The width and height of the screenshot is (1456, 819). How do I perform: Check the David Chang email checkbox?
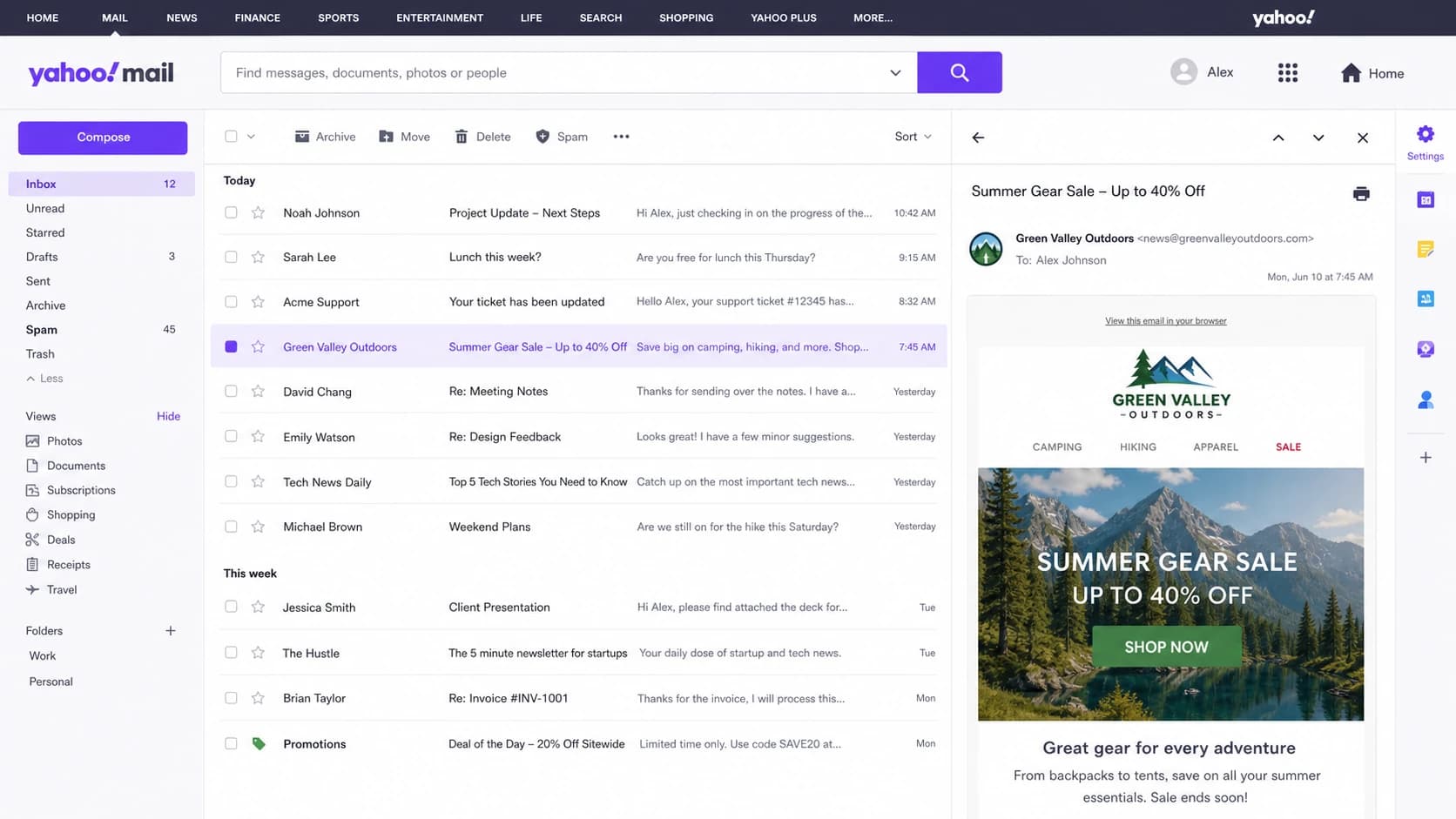point(231,392)
